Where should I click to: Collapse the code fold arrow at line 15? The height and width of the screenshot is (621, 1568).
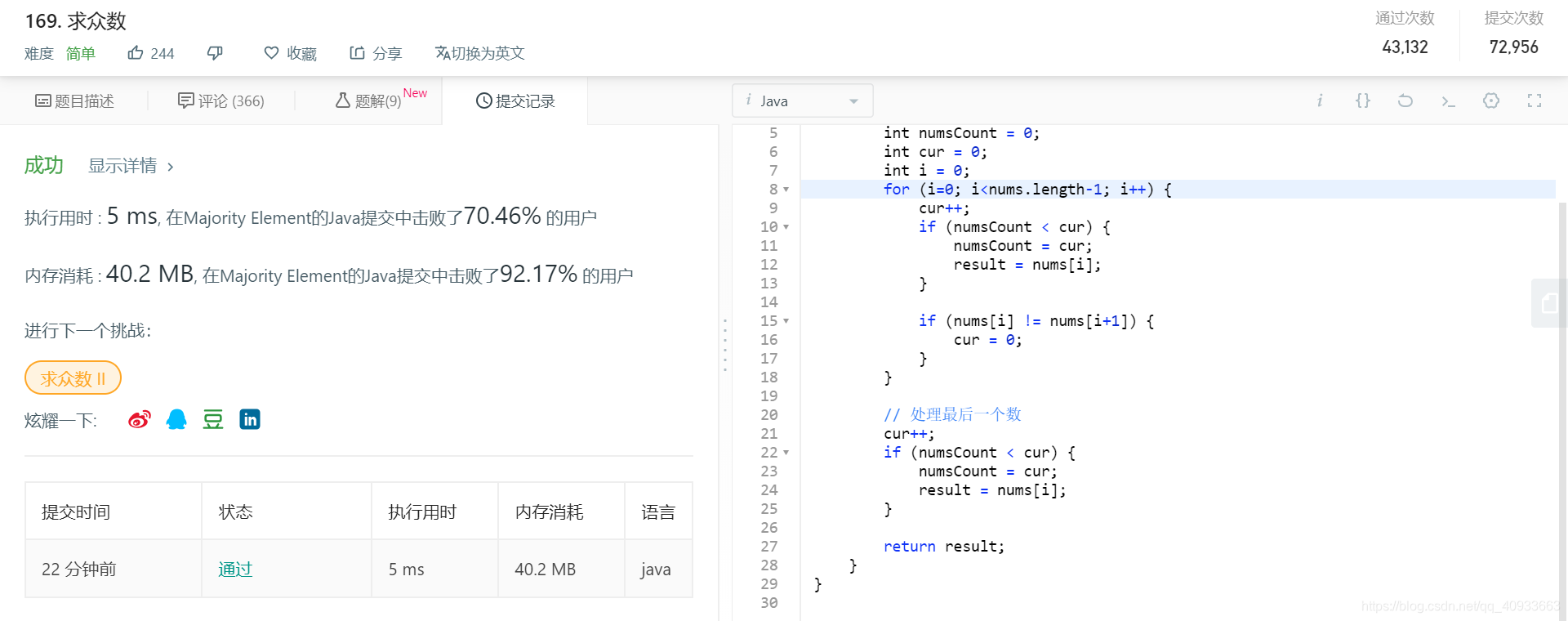[x=786, y=321]
